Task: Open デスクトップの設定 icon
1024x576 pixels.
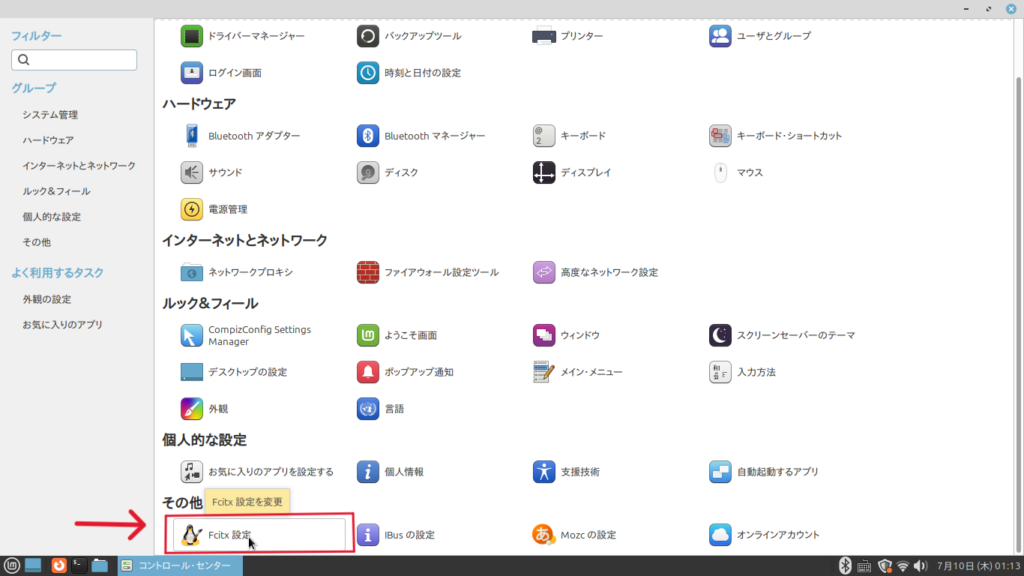Action: (x=191, y=372)
